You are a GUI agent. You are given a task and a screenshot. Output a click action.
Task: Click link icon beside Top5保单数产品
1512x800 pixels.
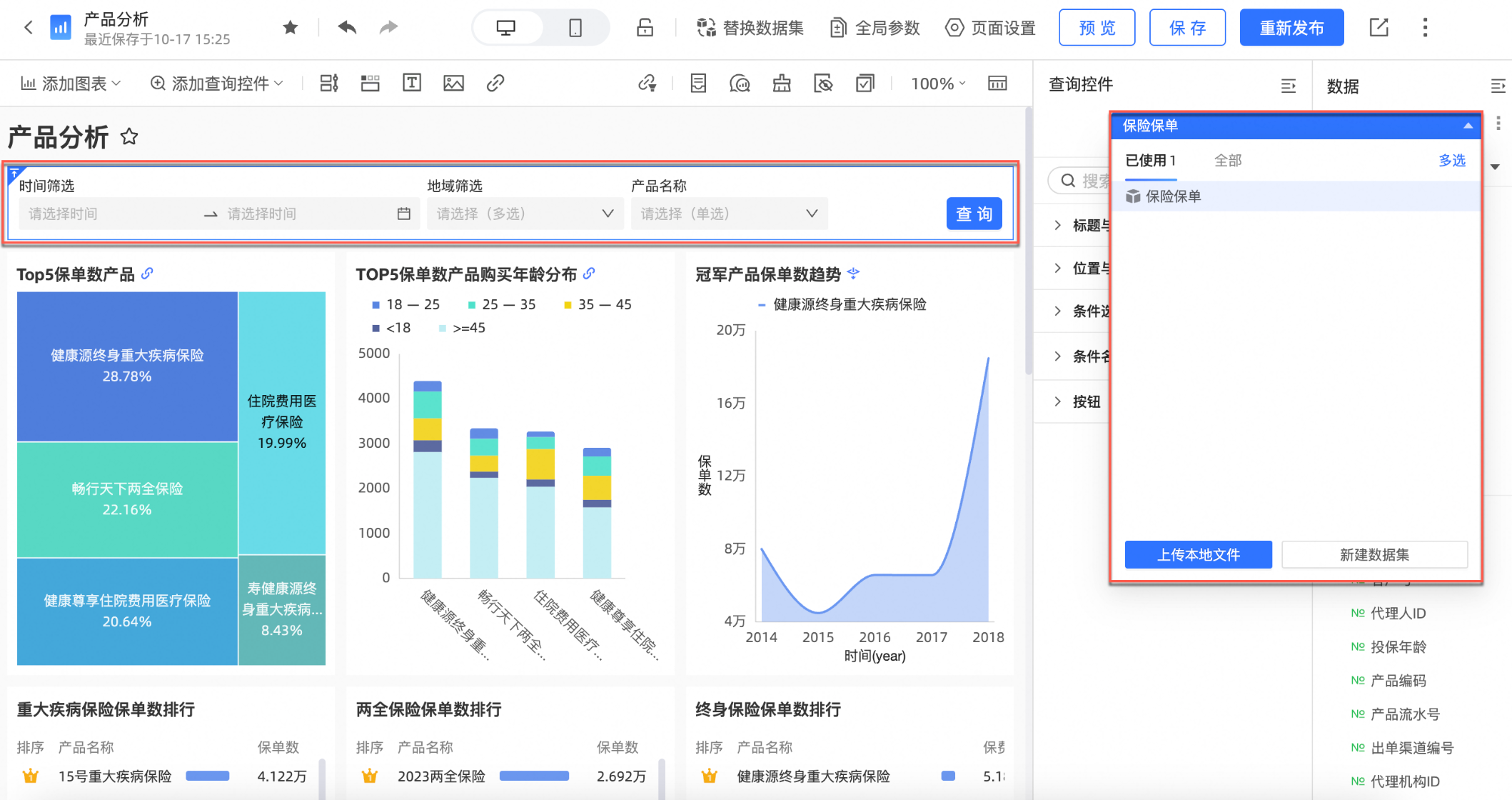pos(147,274)
